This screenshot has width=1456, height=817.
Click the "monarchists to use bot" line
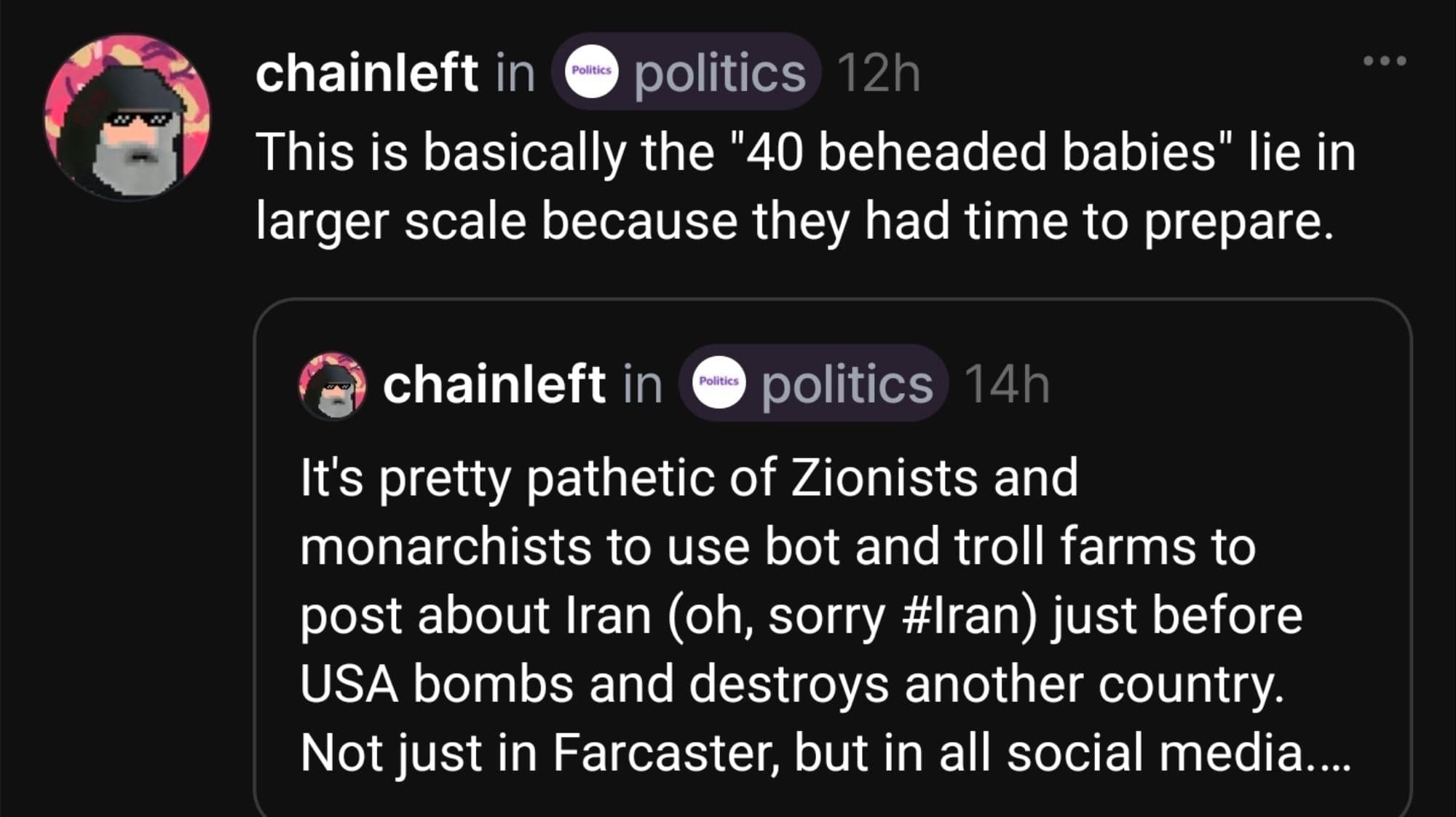pos(777,546)
